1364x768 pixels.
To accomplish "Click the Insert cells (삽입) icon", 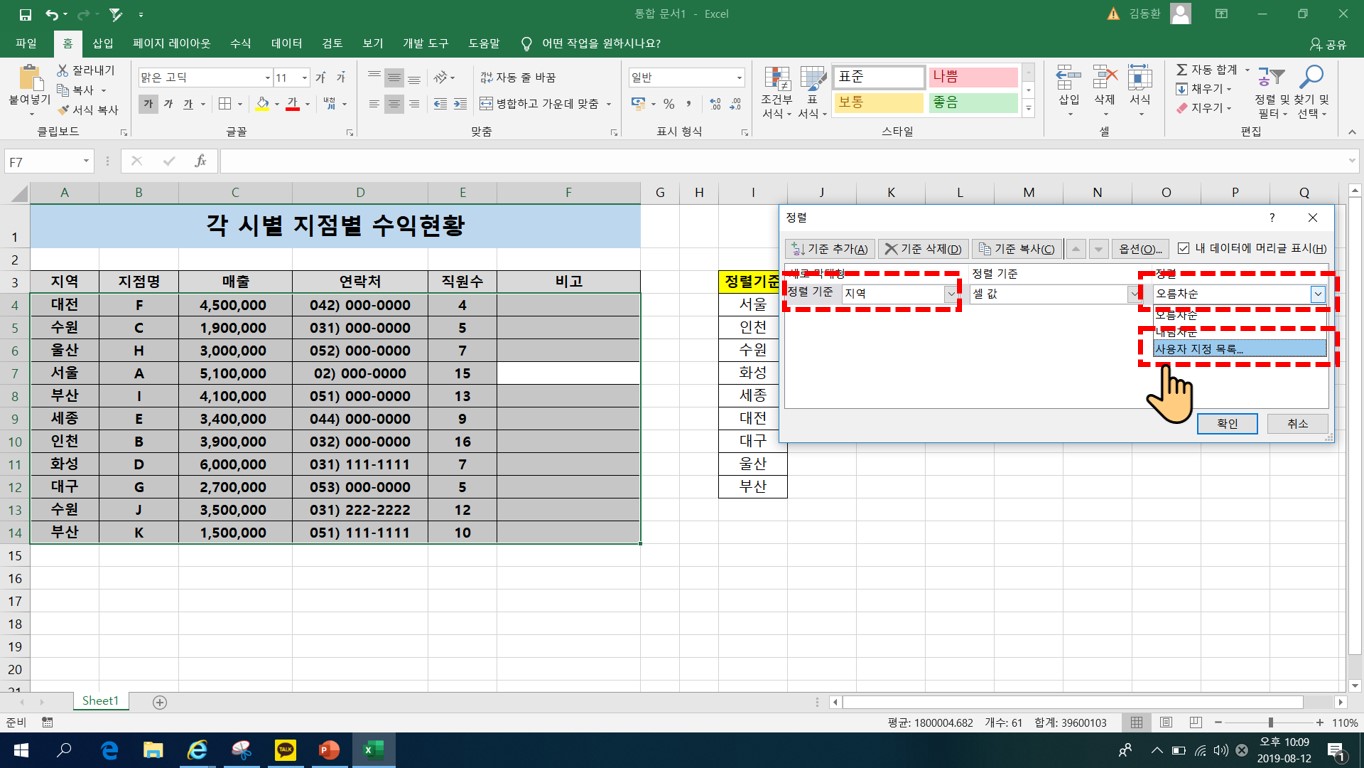I will (x=1069, y=79).
